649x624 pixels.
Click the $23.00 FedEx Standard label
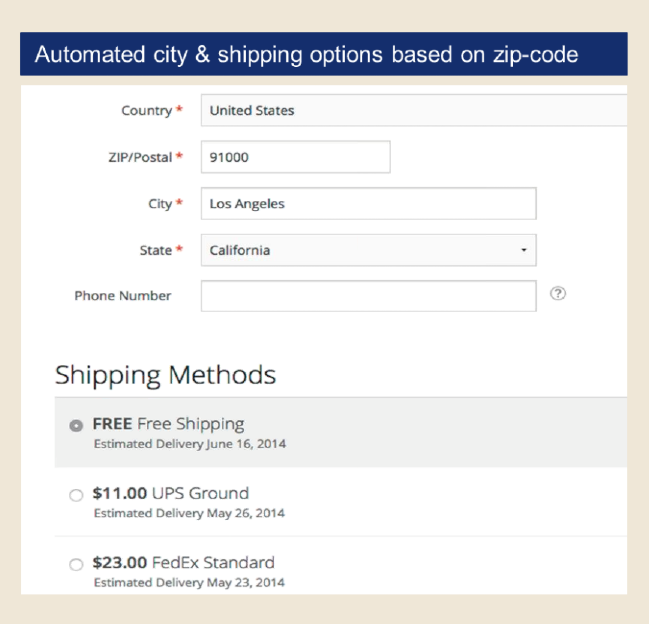[x=183, y=563]
